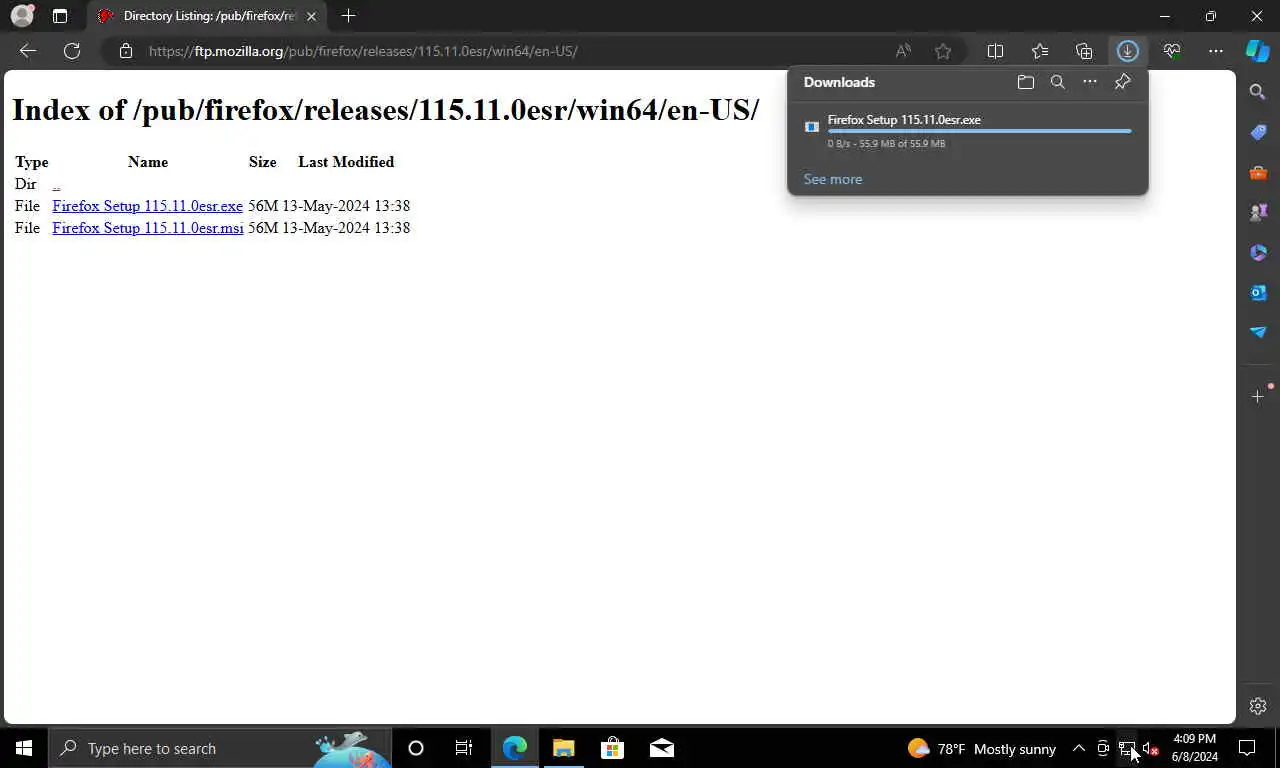
Task: Open File Explorer from taskbar
Action: (563, 748)
